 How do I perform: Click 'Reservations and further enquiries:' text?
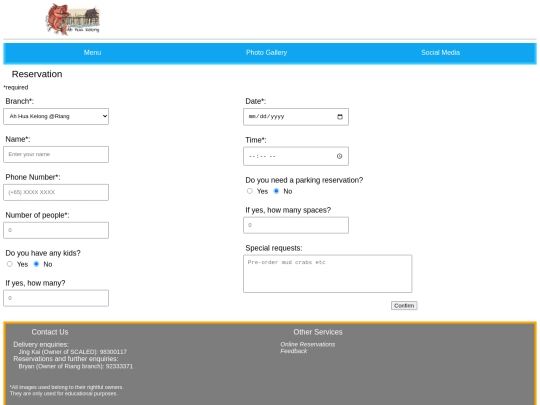pos(65,359)
